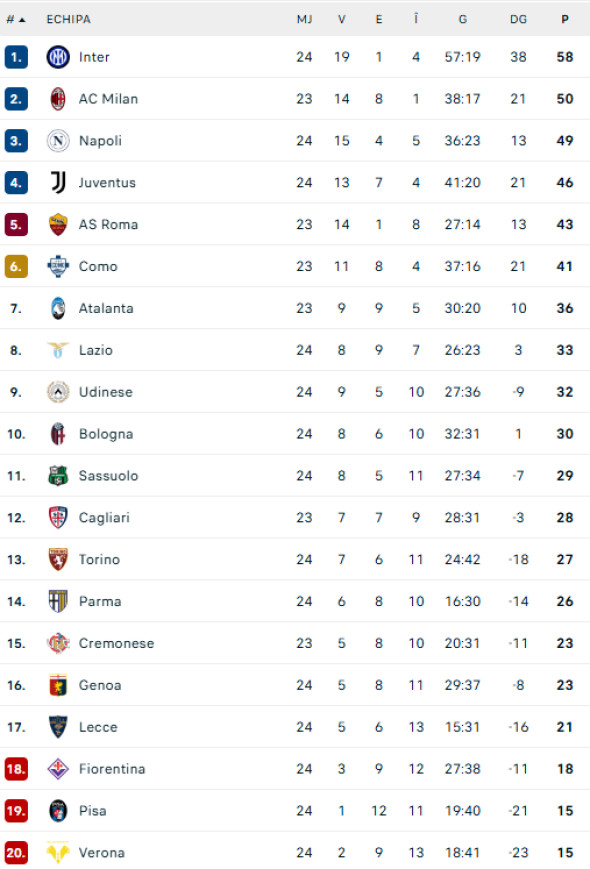
Task: Click the Genoa griffin badge
Action: [58, 685]
